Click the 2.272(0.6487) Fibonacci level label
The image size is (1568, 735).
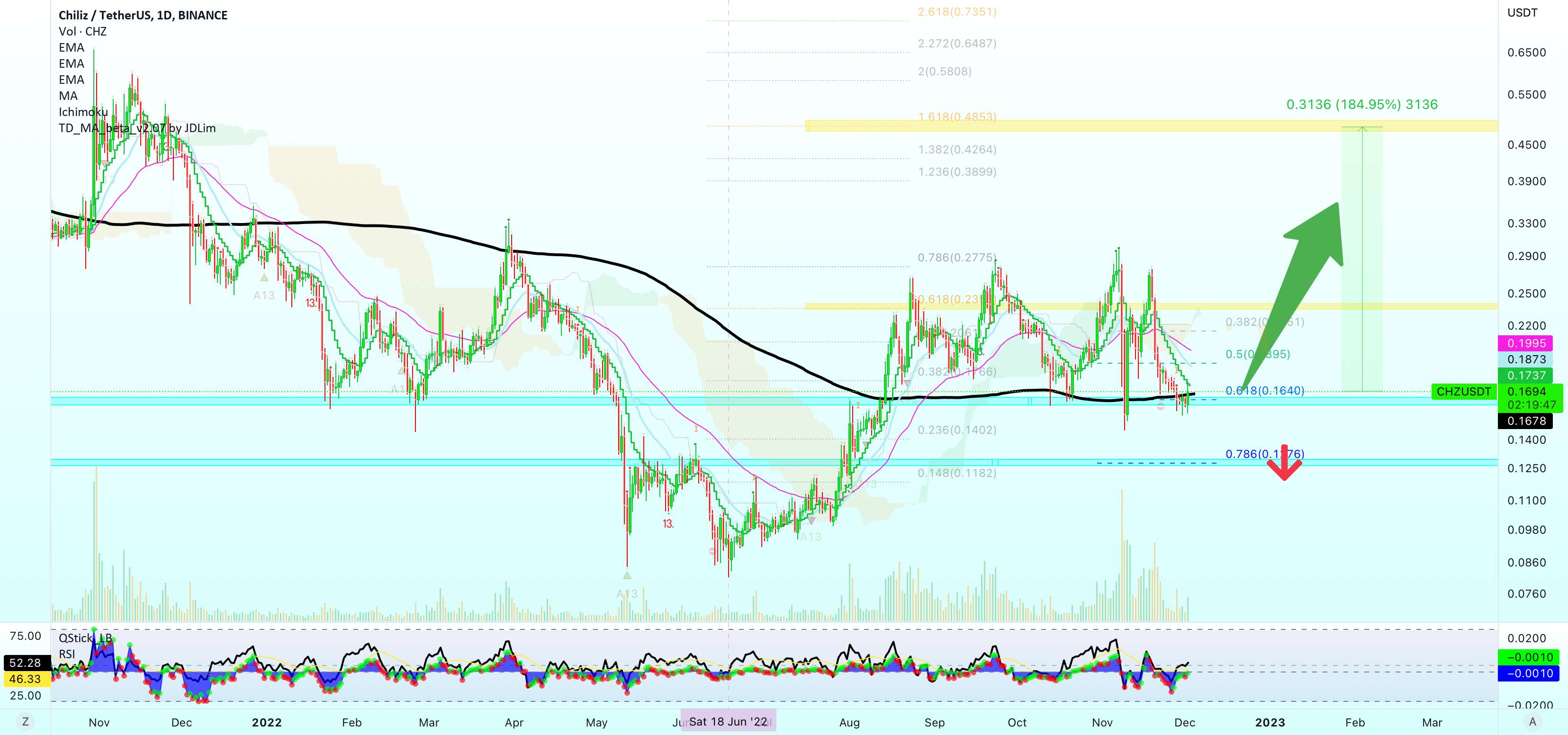click(x=957, y=43)
